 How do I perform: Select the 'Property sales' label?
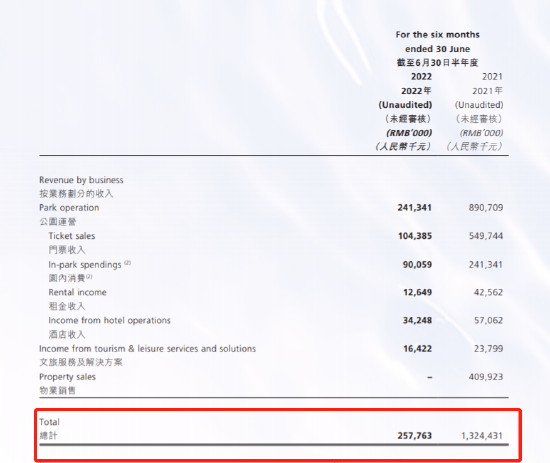67,377
